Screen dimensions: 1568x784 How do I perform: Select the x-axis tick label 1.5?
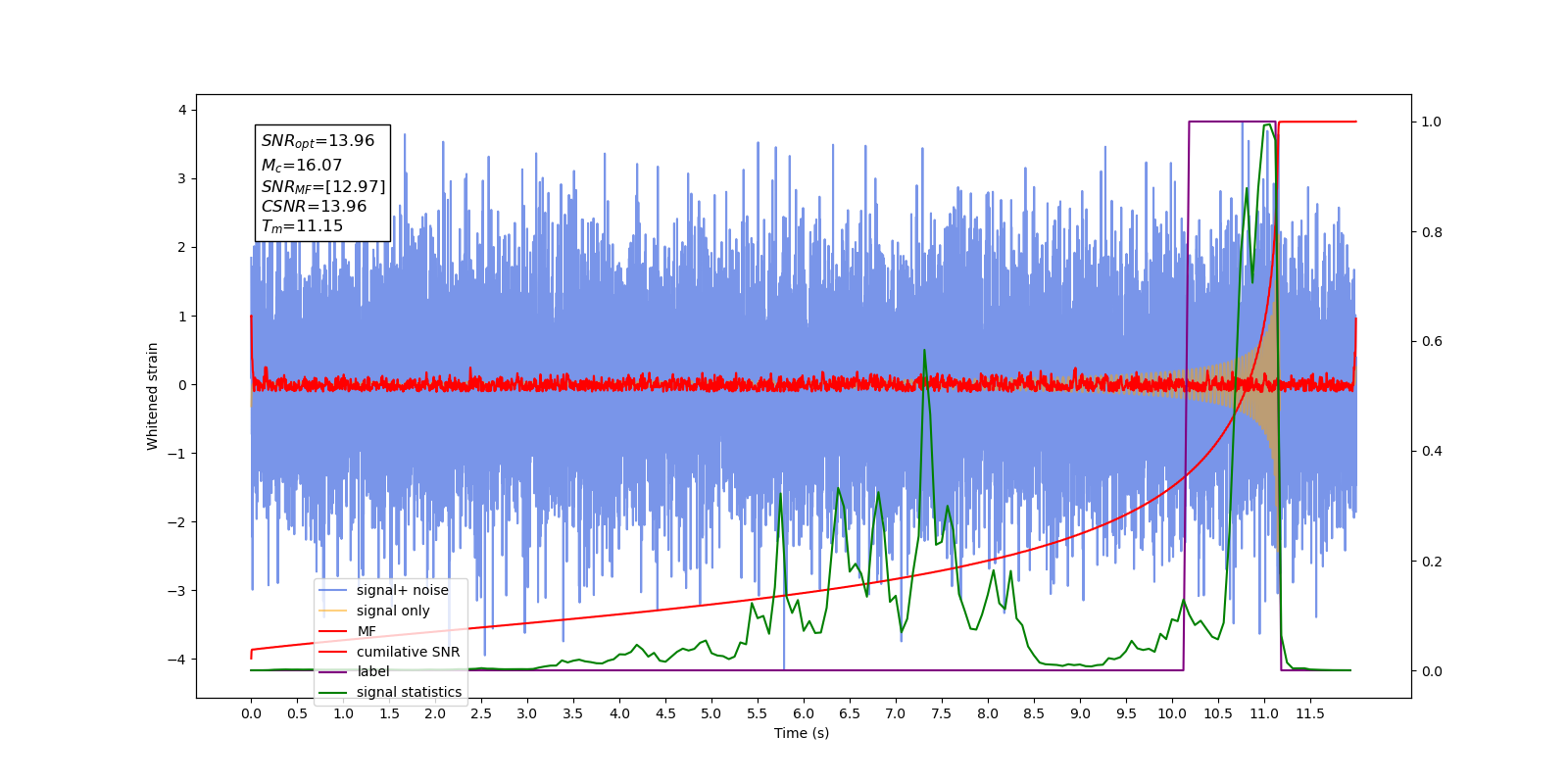click(x=389, y=713)
